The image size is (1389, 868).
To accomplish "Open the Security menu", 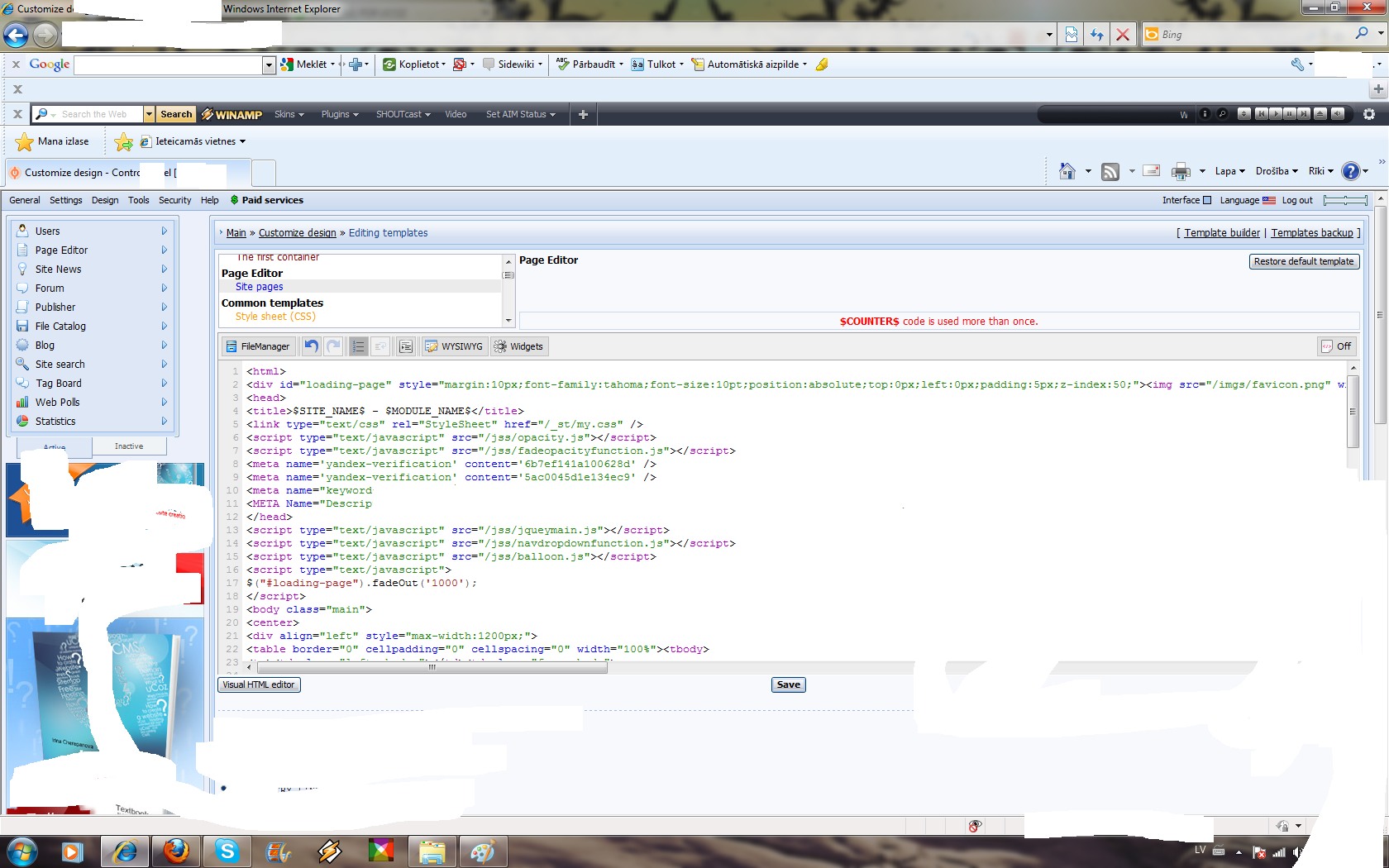I will [x=174, y=200].
